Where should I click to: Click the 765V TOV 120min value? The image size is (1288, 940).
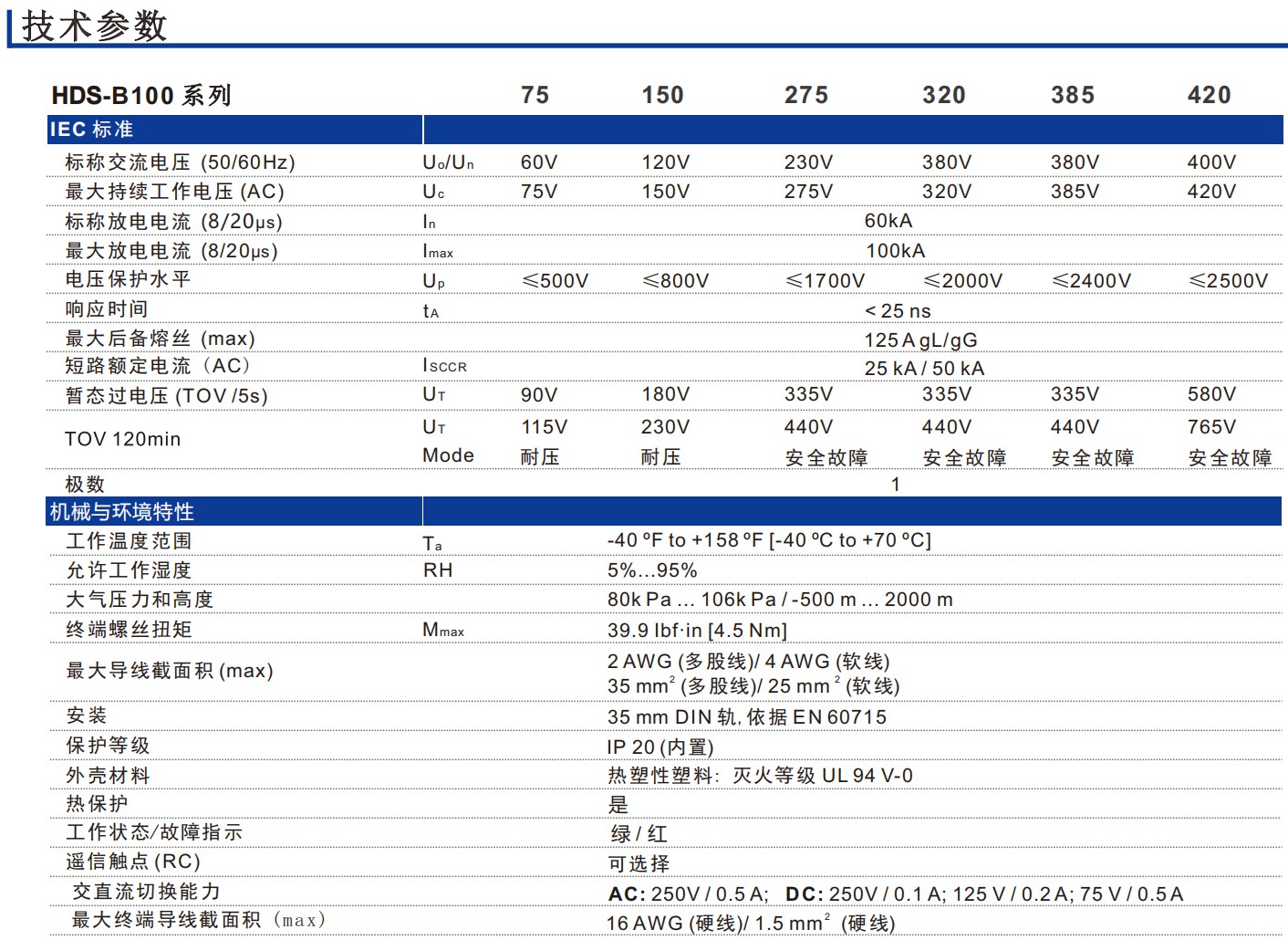[x=1211, y=427]
